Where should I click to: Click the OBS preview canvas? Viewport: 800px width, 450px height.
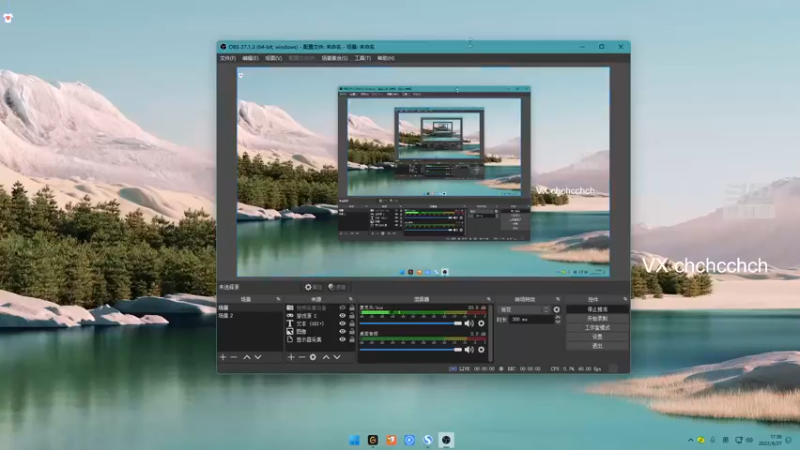423,172
